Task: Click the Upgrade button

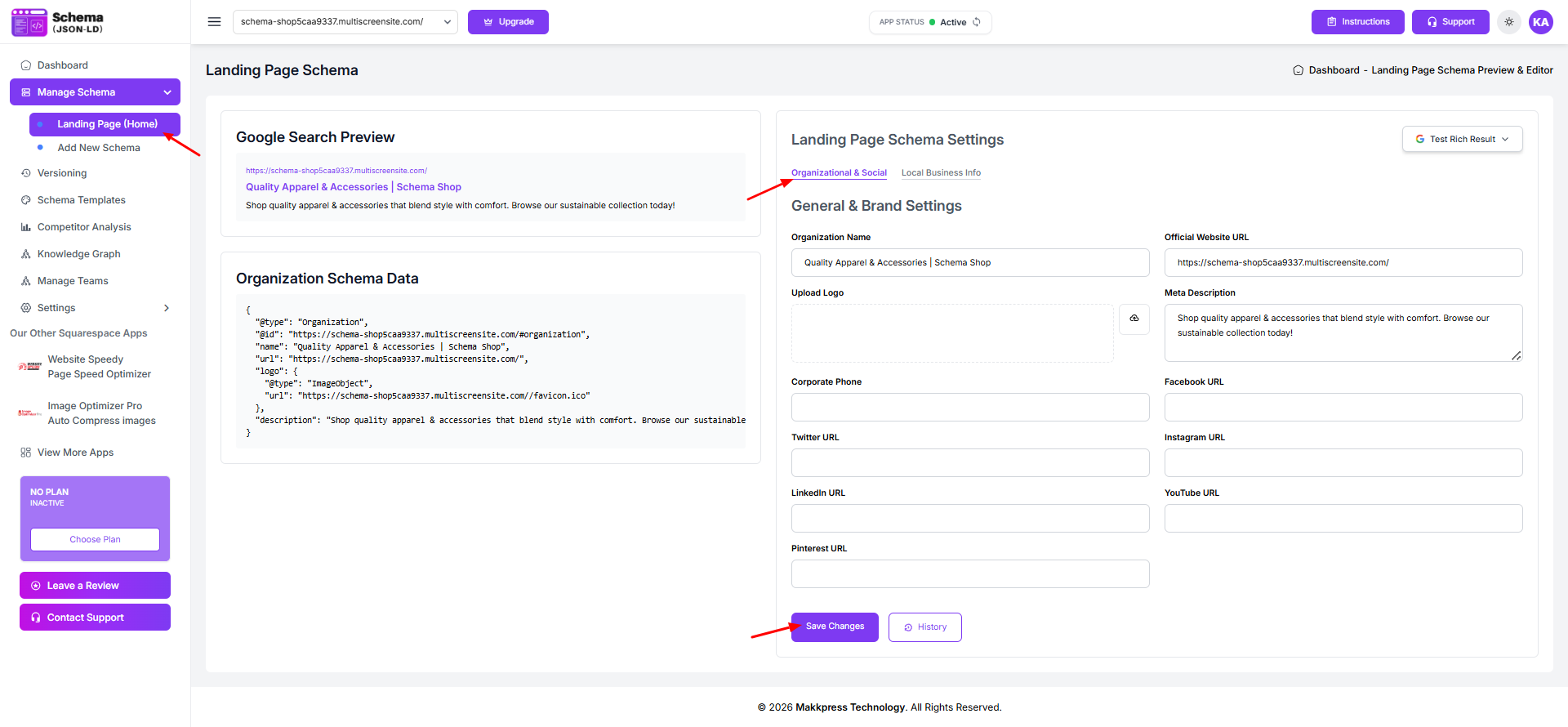Action: coord(508,22)
